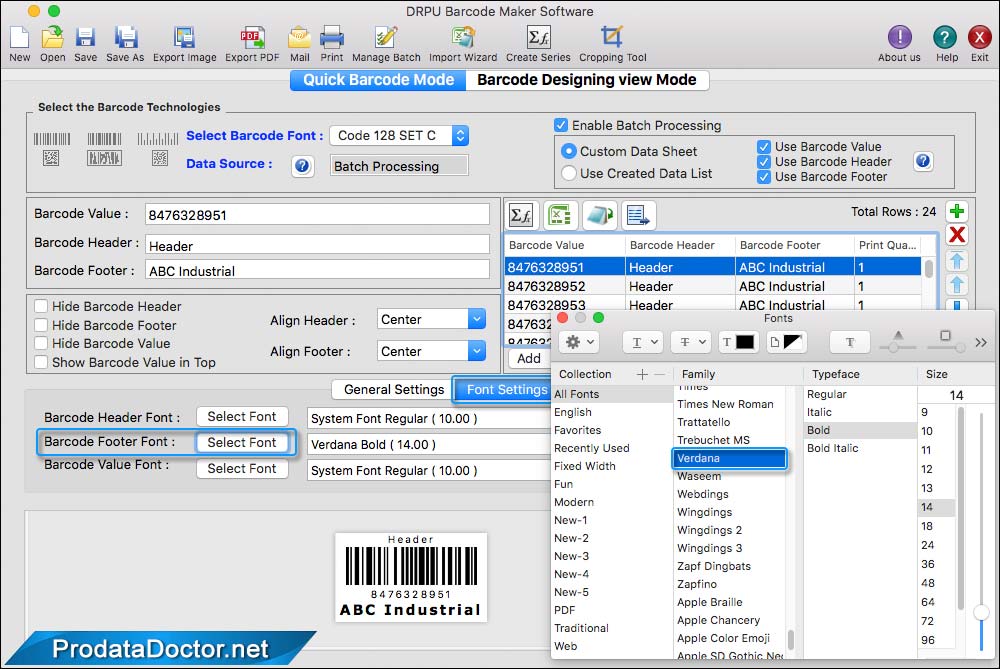Click the Mail toolbar icon
Image resolution: width=1000 pixels, height=669 pixels.
(299, 38)
